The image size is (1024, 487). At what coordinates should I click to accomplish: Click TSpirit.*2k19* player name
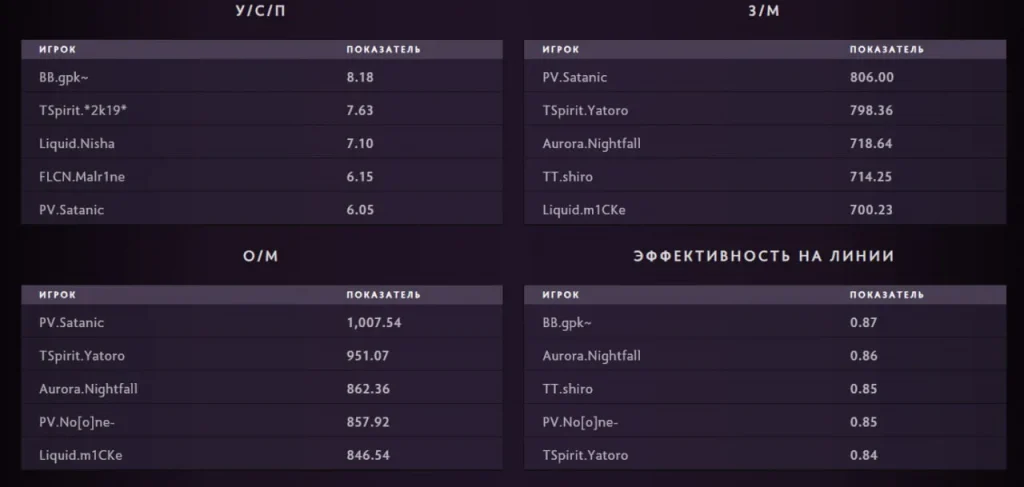pos(83,110)
